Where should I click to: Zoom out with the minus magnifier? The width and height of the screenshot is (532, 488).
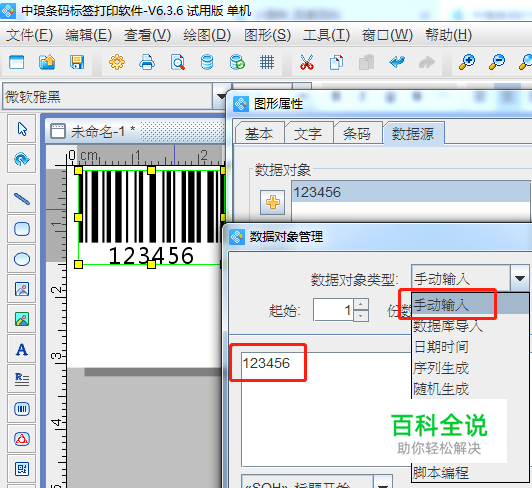pos(497,62)
